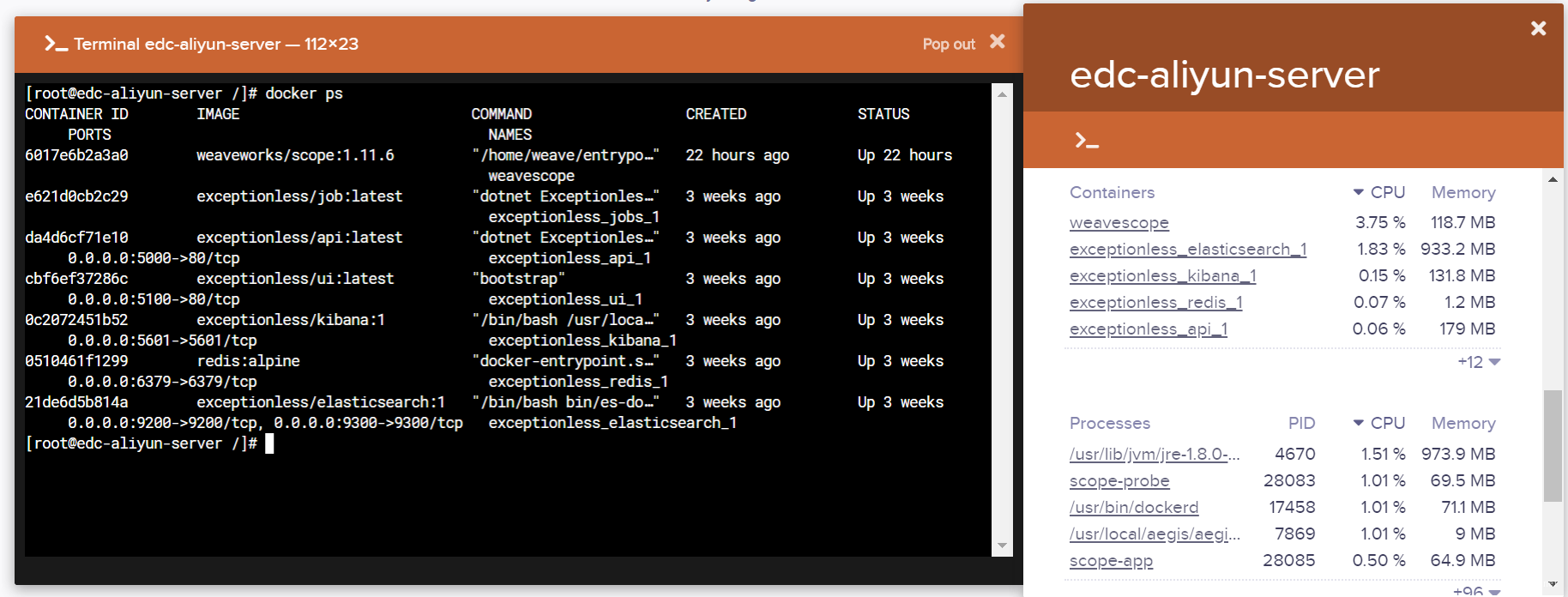Sort processes by the CPU column
Viewport: 1568px width, 597px height.
pos(1379,423)
